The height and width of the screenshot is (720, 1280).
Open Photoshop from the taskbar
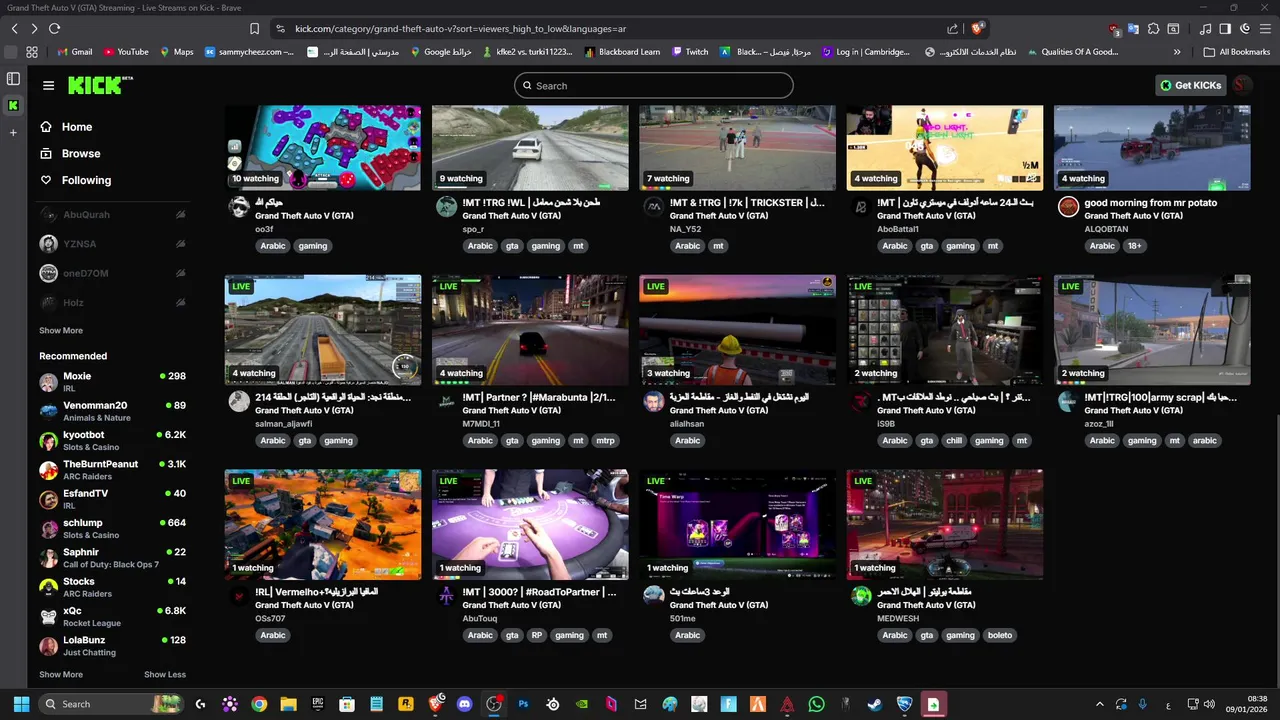tap(523, 704)
